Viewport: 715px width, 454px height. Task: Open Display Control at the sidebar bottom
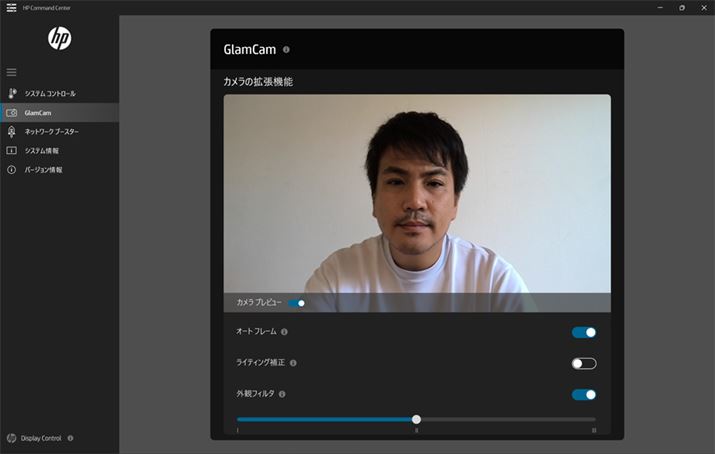pos(41,438)
